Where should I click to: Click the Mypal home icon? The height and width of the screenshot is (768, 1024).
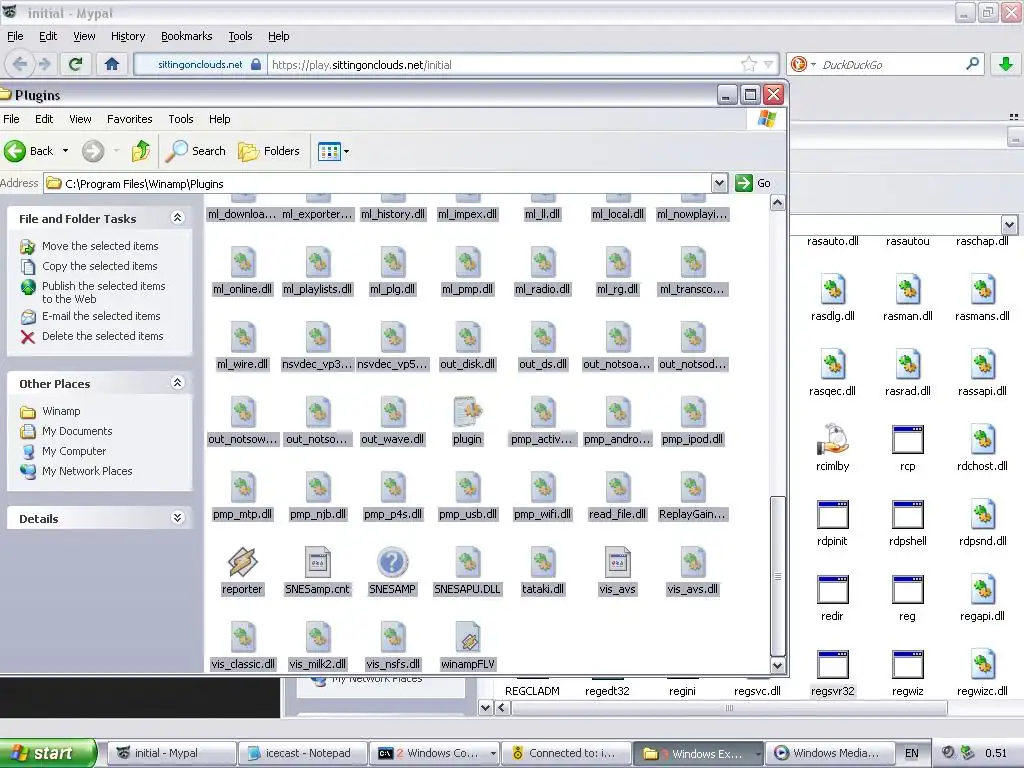click(x=112, y=64)
